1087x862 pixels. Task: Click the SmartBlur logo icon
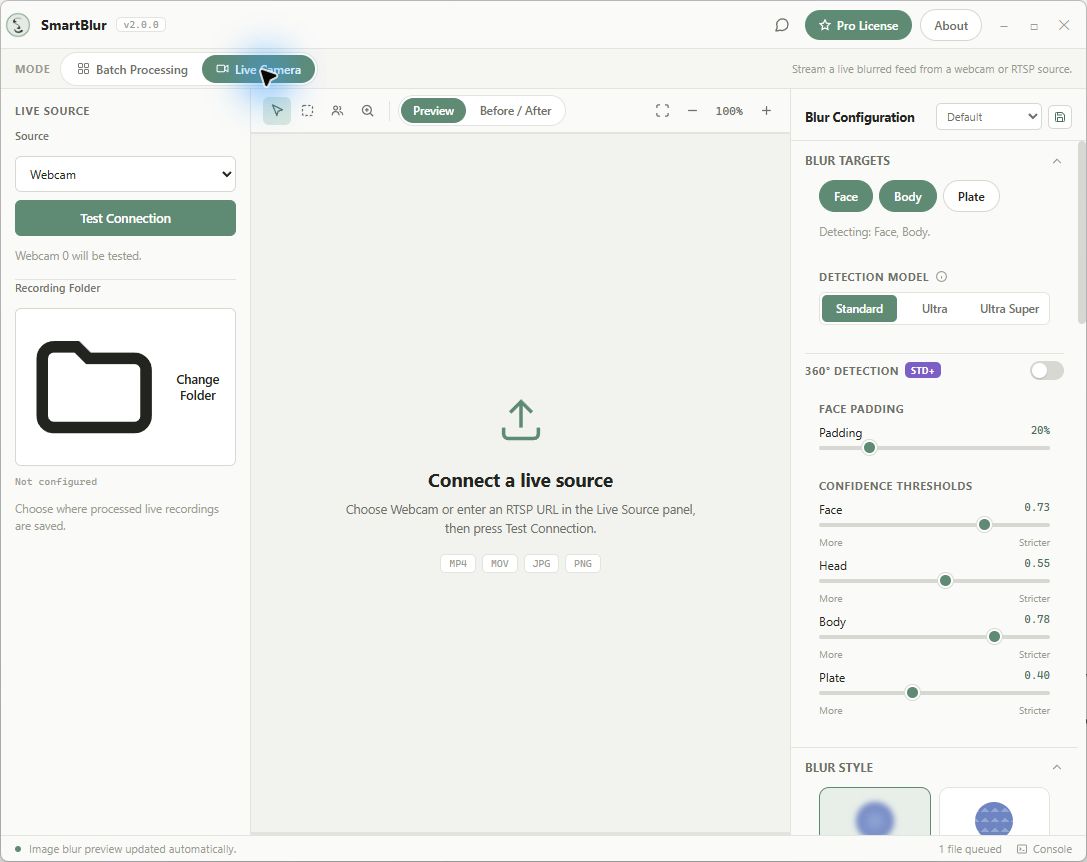(x=18, y=25)
